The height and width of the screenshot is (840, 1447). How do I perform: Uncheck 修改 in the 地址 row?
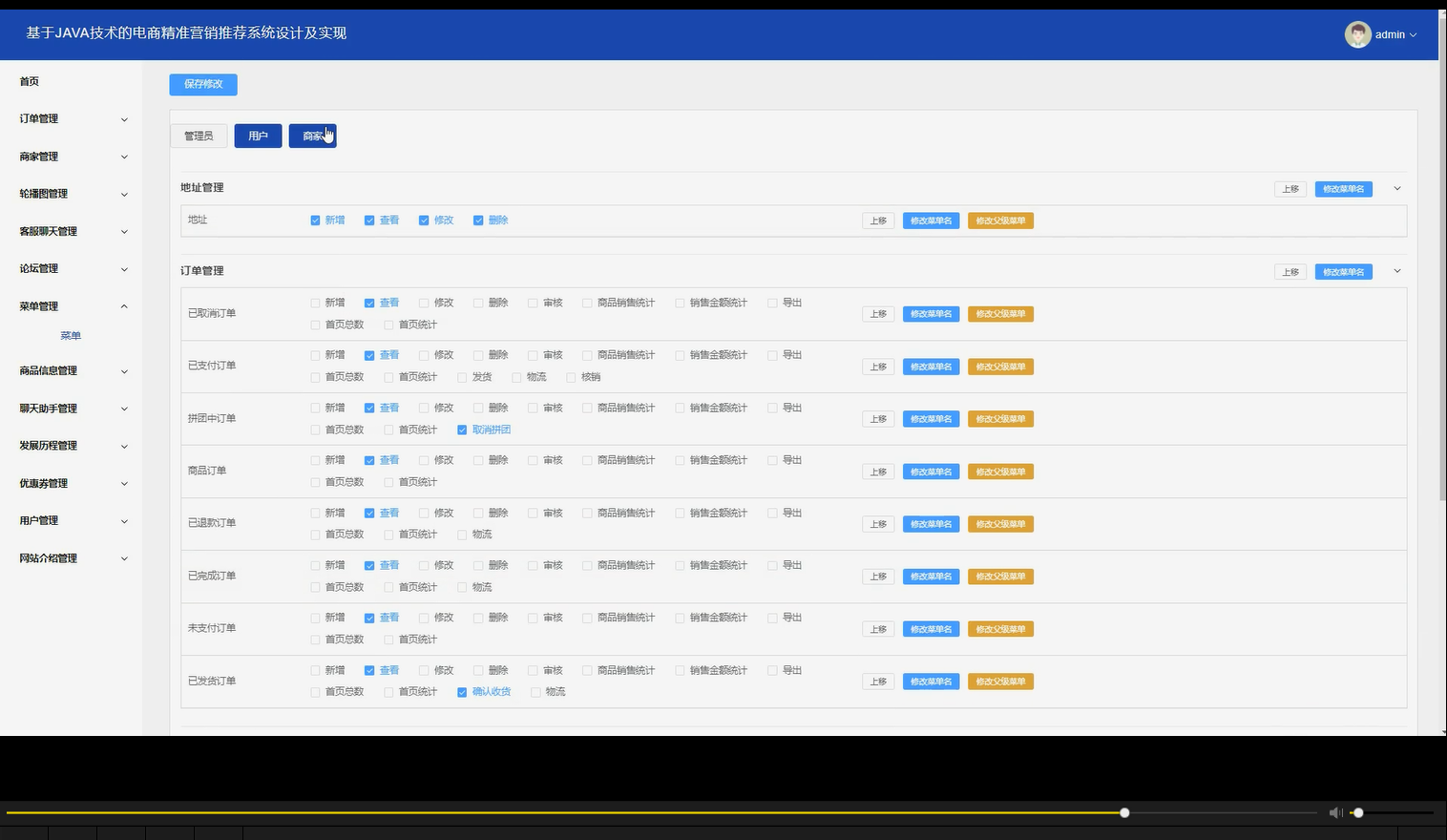(x=424, y=220)
